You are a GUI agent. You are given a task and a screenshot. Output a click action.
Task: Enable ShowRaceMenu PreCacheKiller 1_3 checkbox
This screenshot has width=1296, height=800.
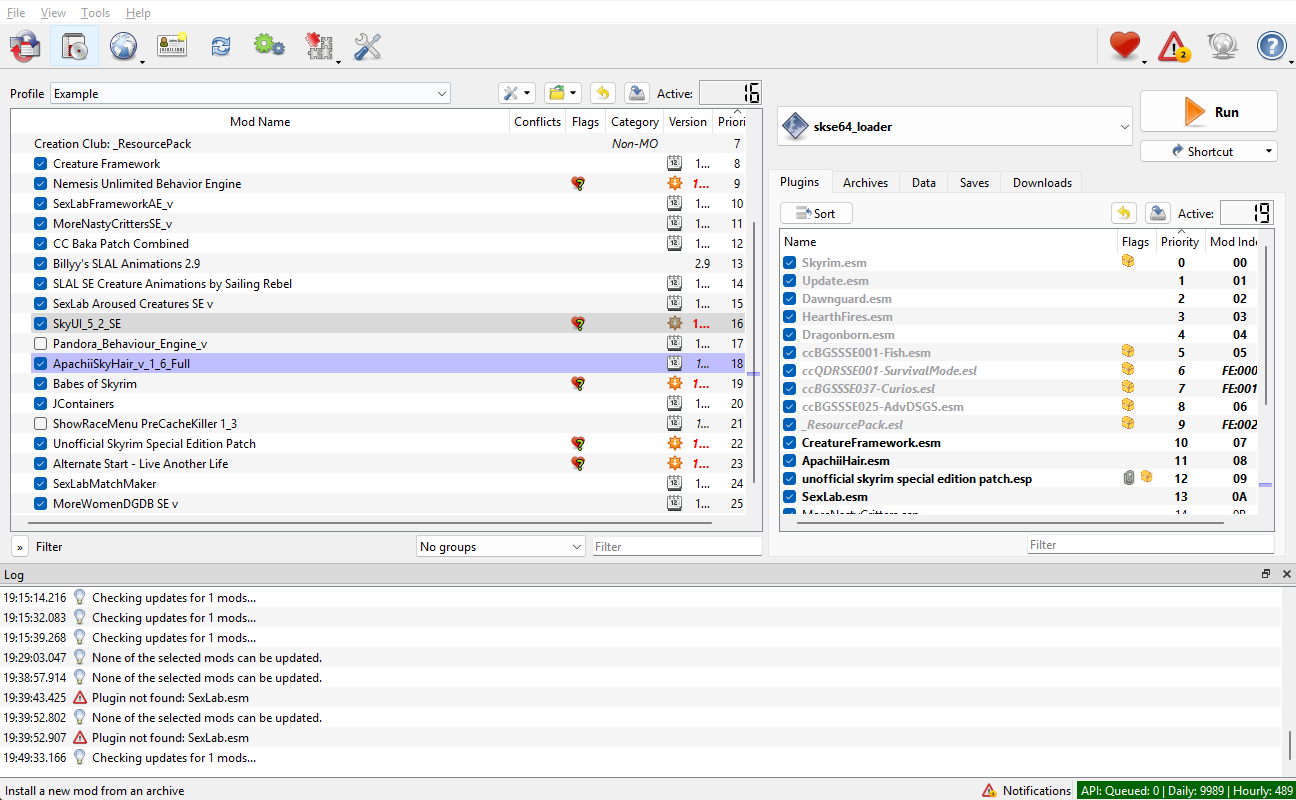(x=40, y=424)
